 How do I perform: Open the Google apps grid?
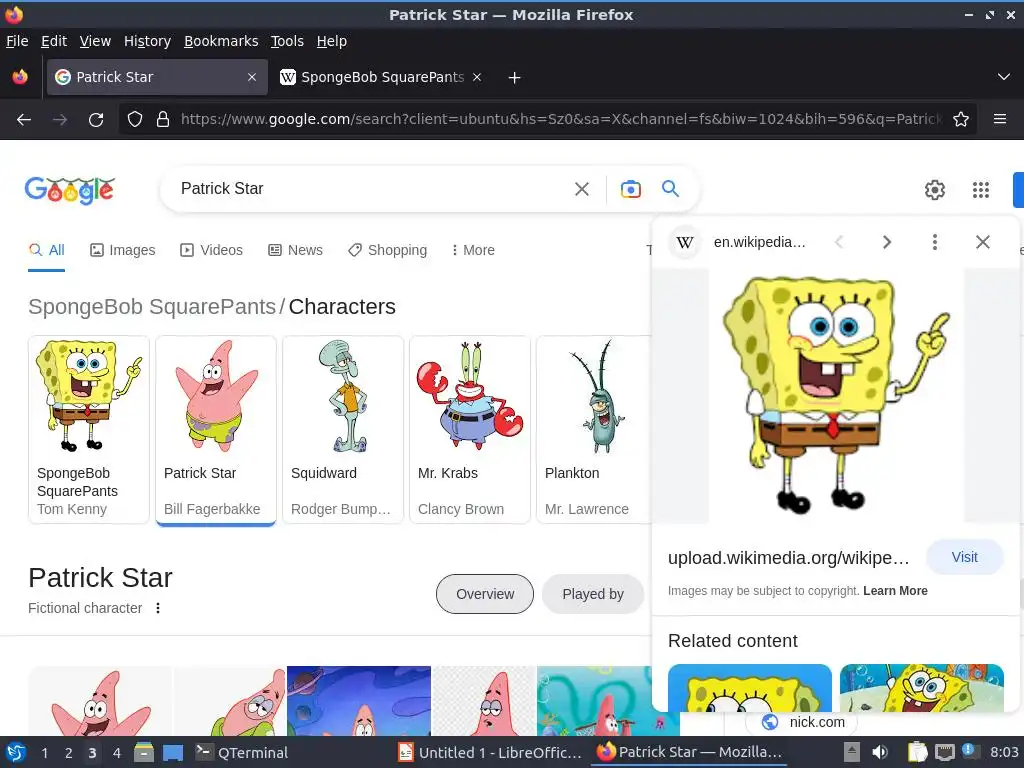pyautogui.click(x=981, y=190)
